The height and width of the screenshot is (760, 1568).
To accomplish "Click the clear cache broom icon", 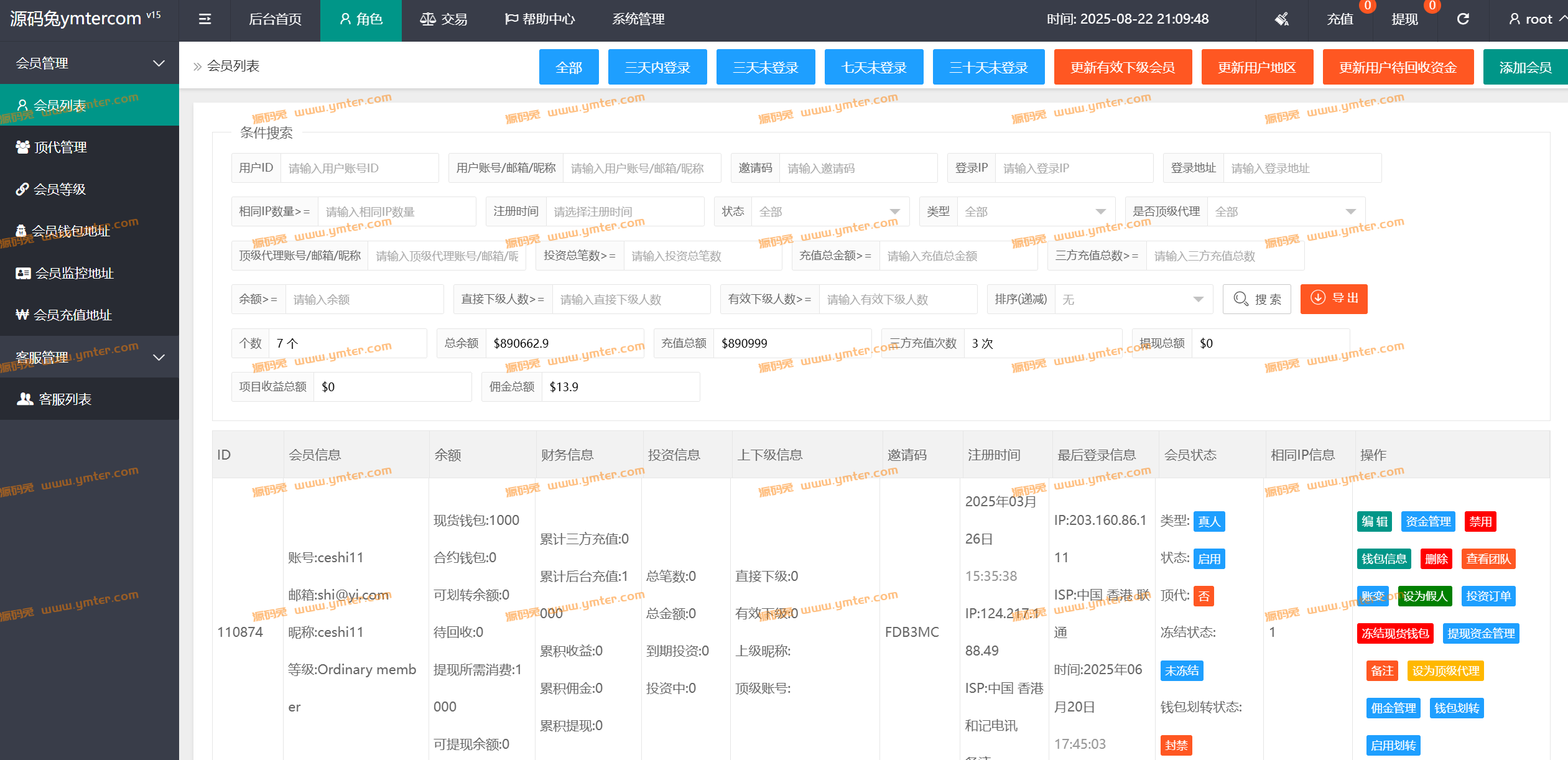I will [x=1281, y=19].
